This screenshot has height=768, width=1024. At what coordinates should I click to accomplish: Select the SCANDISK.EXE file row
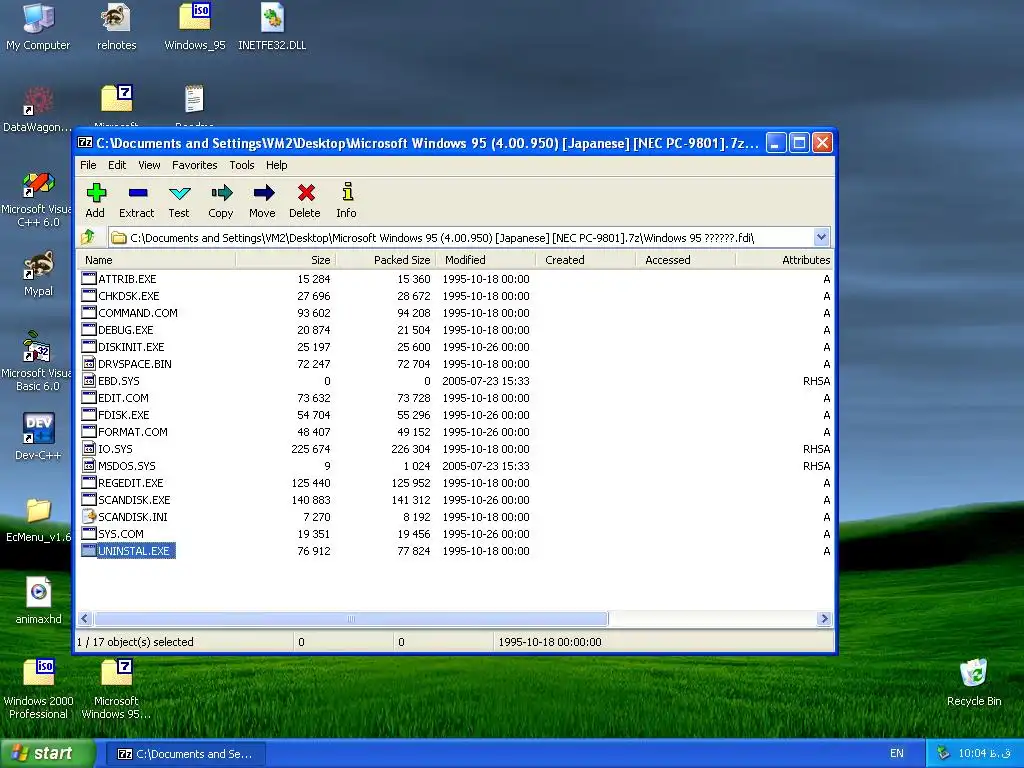coord(455,500)
